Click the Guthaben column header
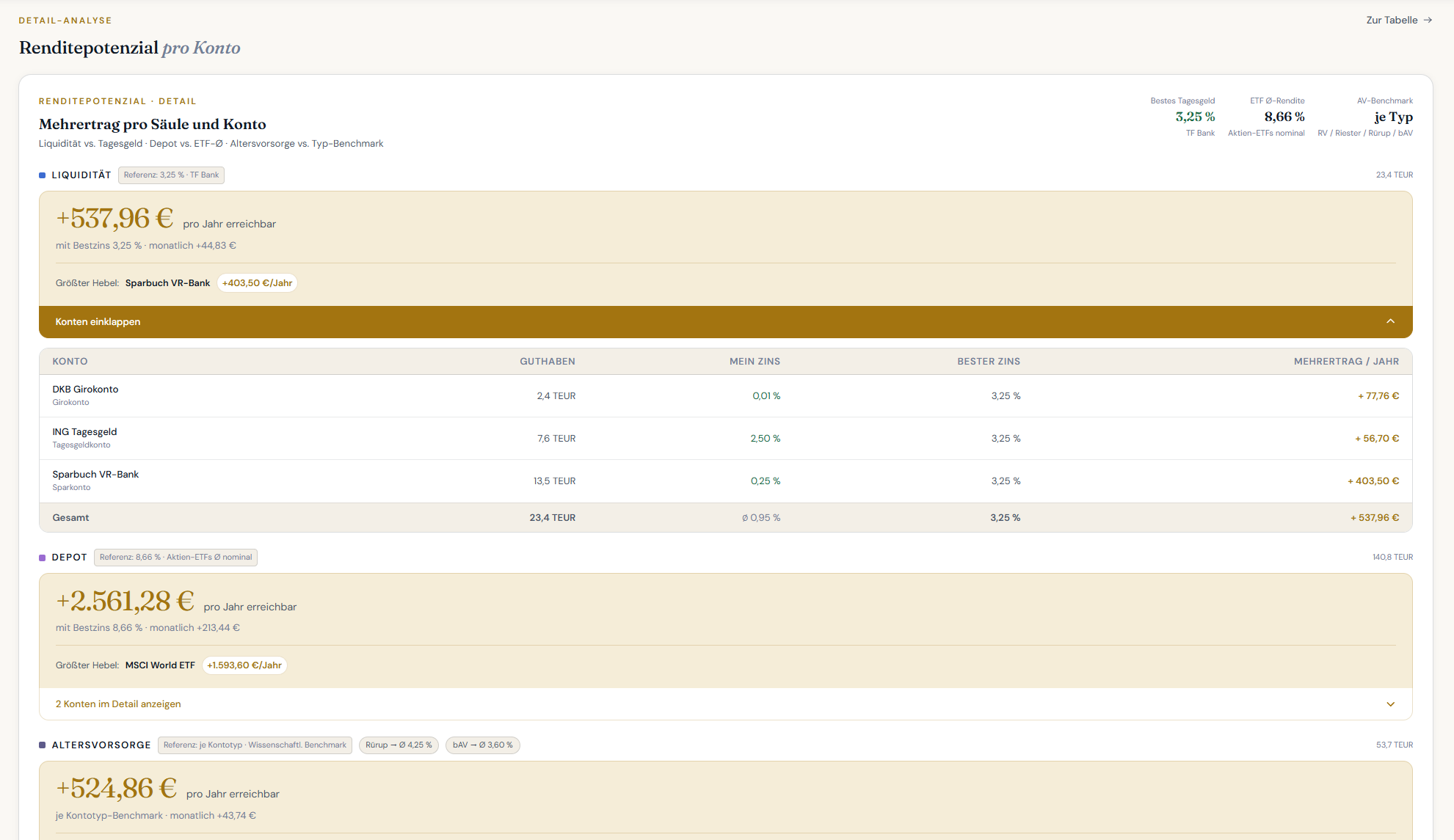Viewport: 1454px width, 840px height. pyautogui.click(x=548, y=362)
